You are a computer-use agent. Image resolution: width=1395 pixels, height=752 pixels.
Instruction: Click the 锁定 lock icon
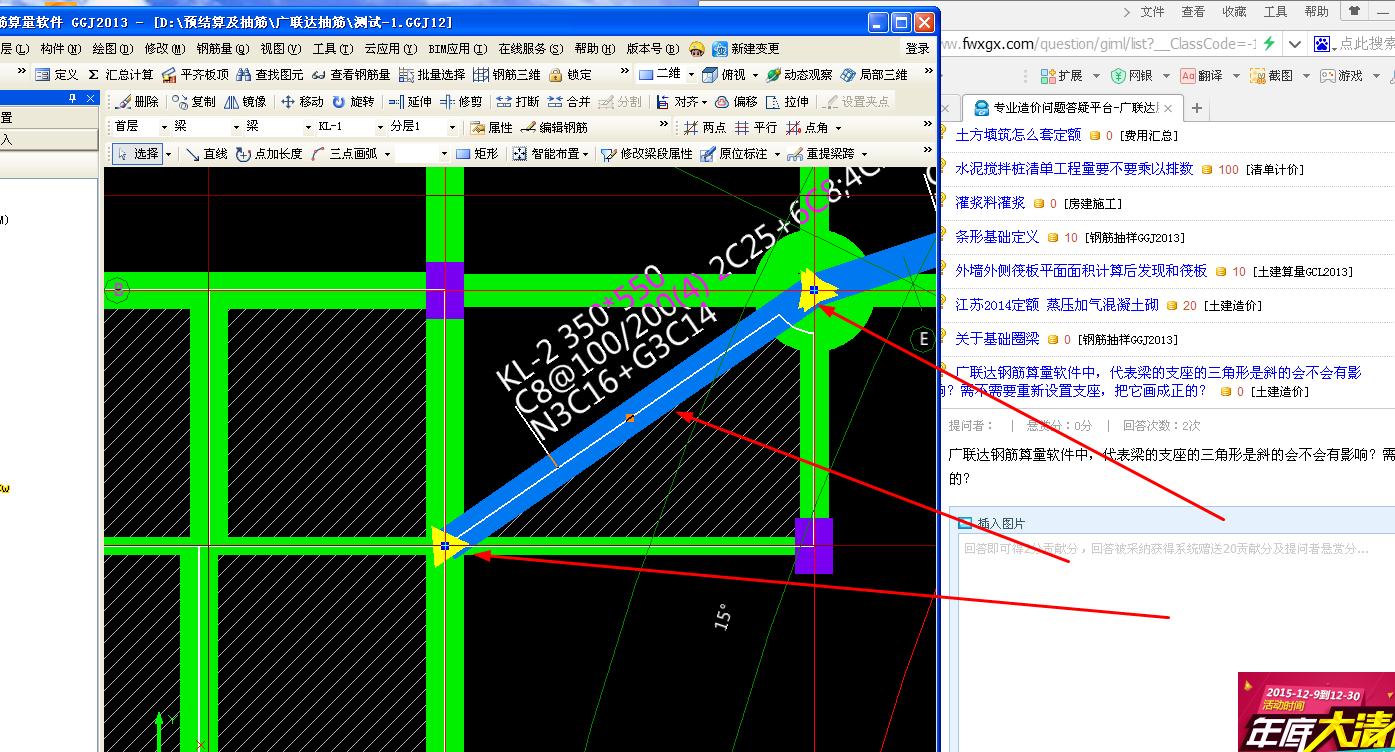570,75
